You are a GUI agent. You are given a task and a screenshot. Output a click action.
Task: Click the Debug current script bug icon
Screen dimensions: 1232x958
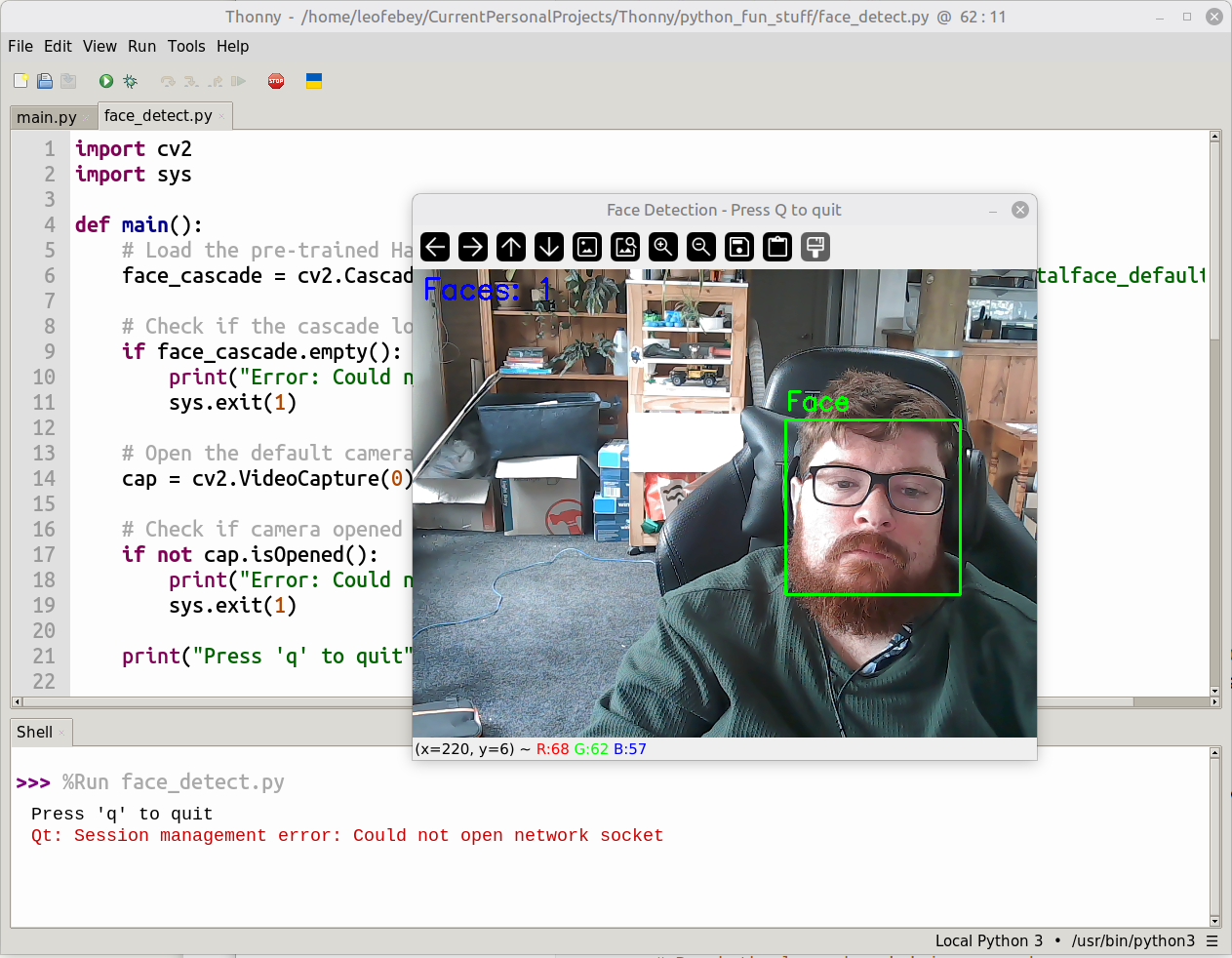click(x=130, y=81)
